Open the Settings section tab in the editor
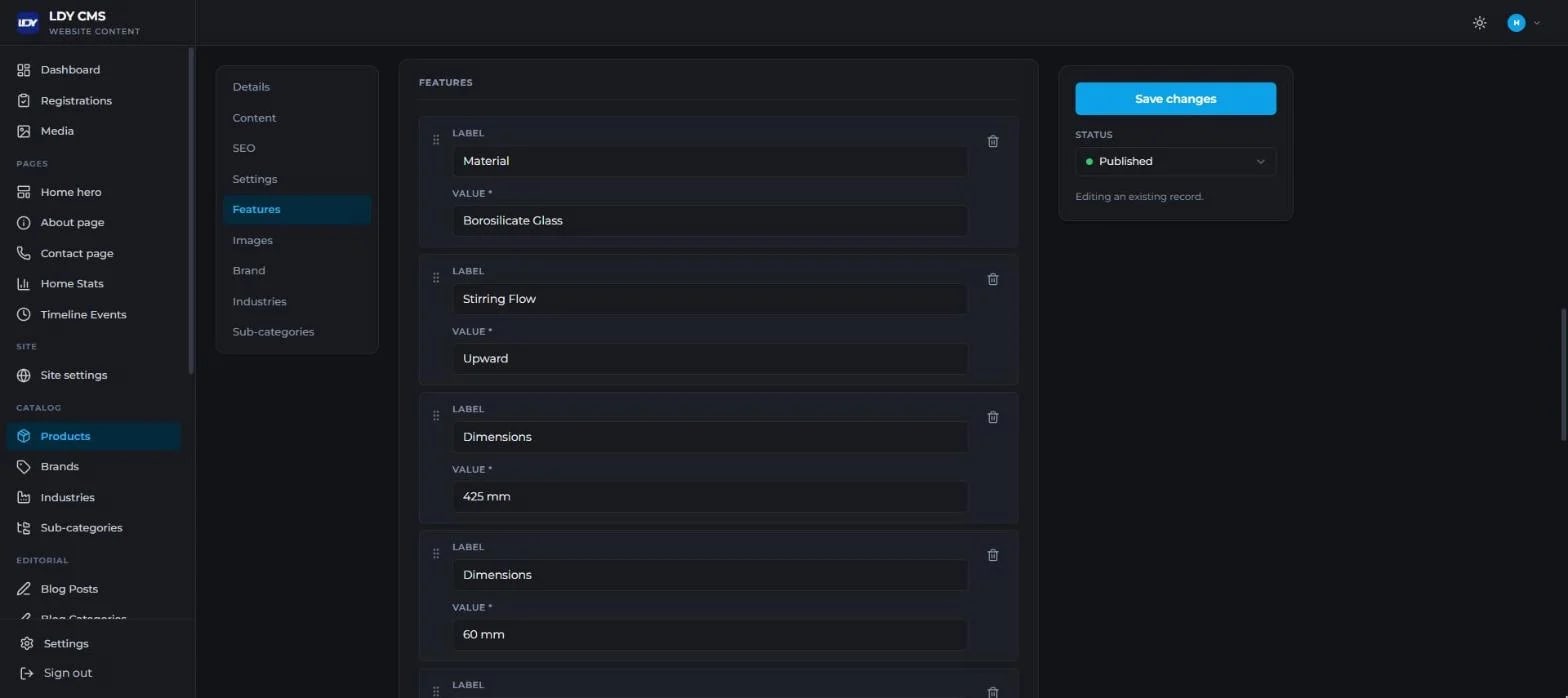The width and height of the screenshot is (1568, 698). (x=297, y=179)
